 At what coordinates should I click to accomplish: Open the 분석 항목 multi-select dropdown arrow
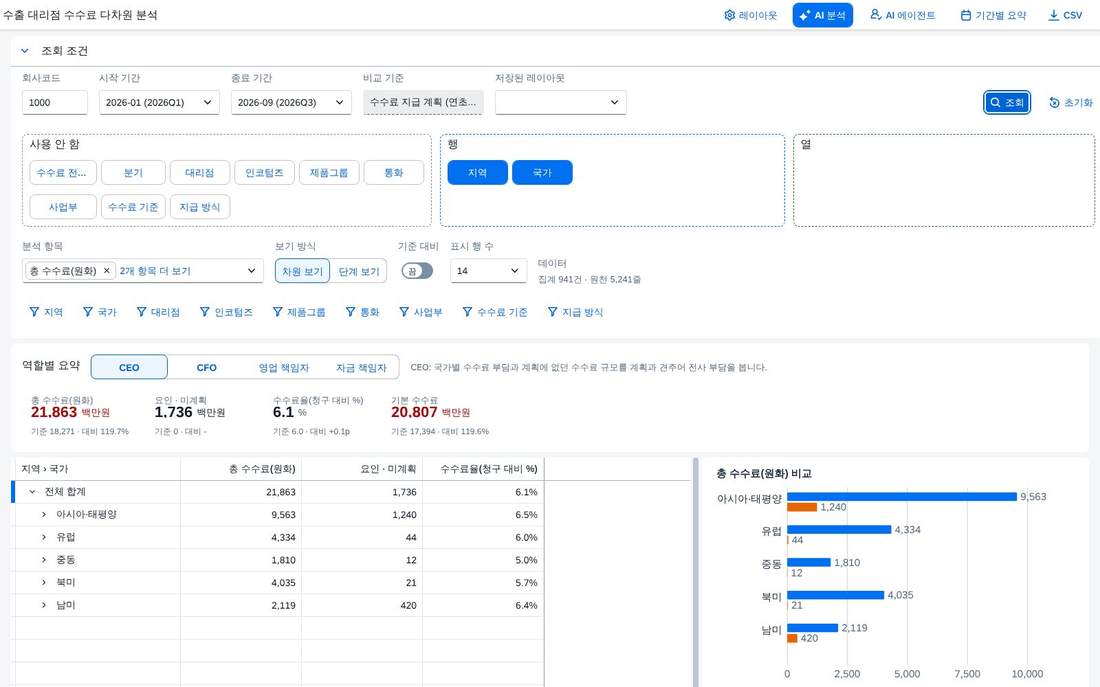[252, 271]
